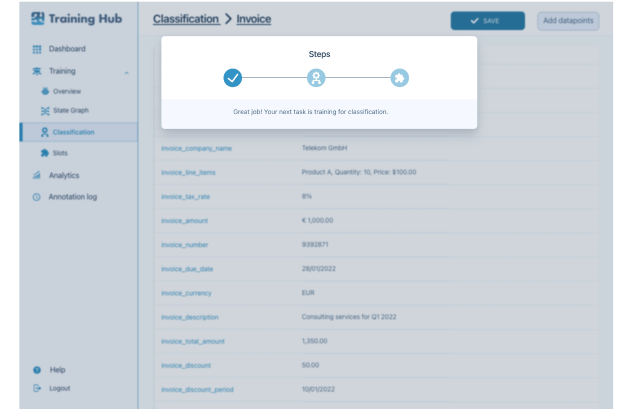This screenshot has height=409, width=633.
Task: Click the Annotation log clock icon
Action: tap(37, 197)
